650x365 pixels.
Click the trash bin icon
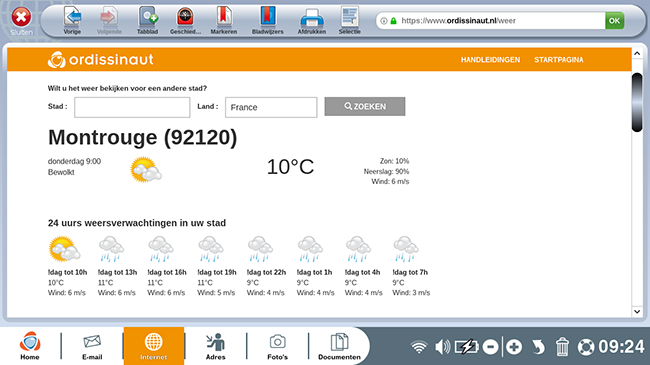pyautogui.click(x=562, y=347)
